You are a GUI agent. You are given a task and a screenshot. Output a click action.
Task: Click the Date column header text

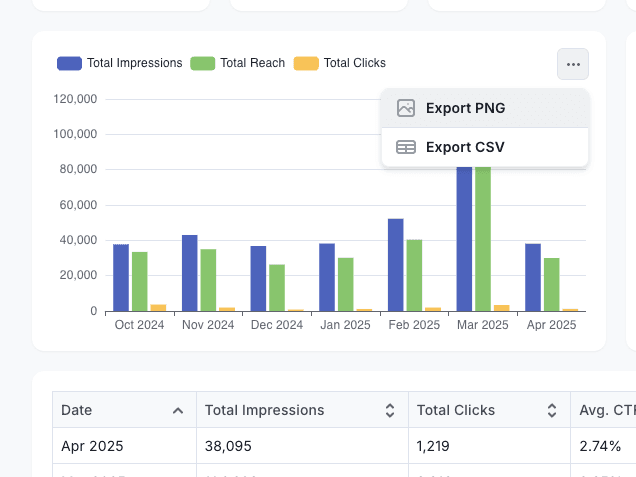[77, 410]
